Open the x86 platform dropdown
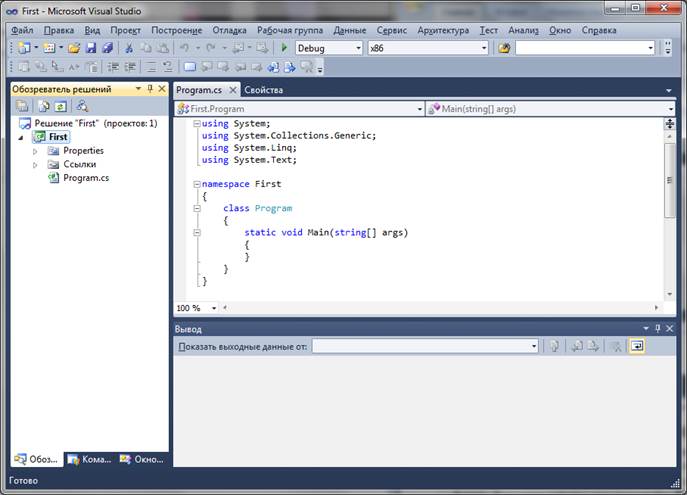Screen dimensions: 687x495 click(x=484, y=48)
